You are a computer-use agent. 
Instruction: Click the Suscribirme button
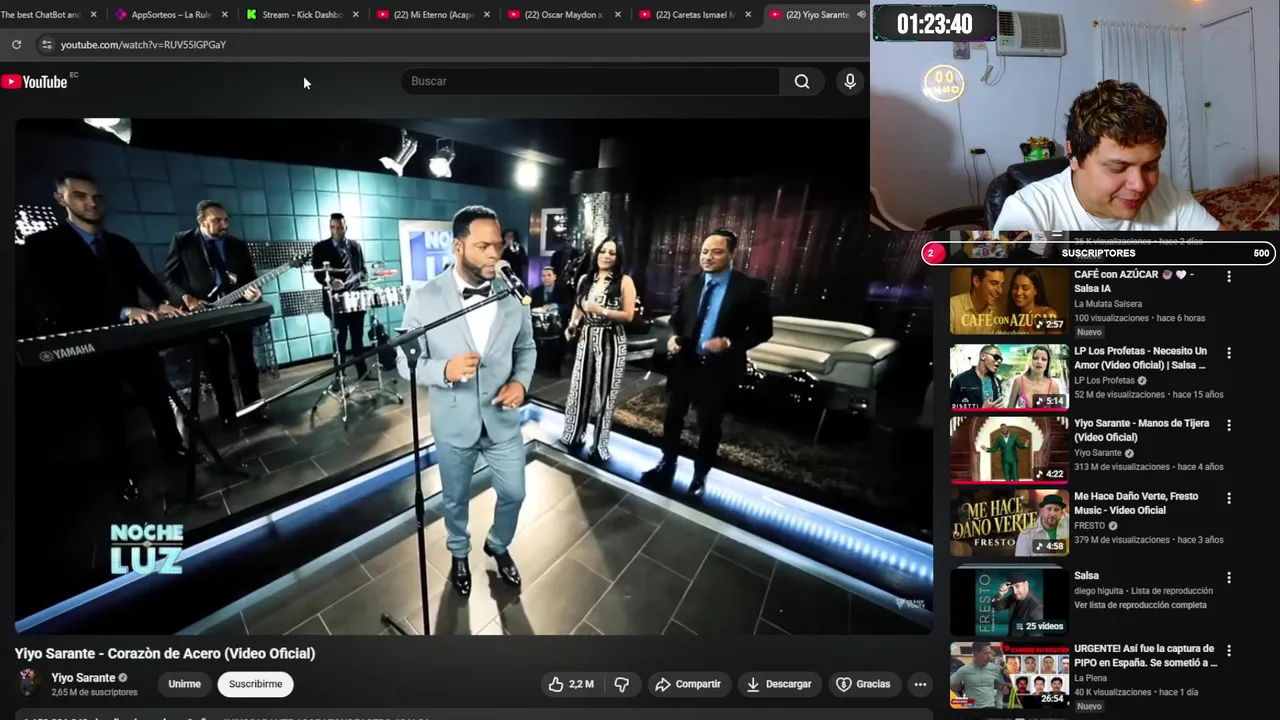pyautogui.click(x=255, y=684)
